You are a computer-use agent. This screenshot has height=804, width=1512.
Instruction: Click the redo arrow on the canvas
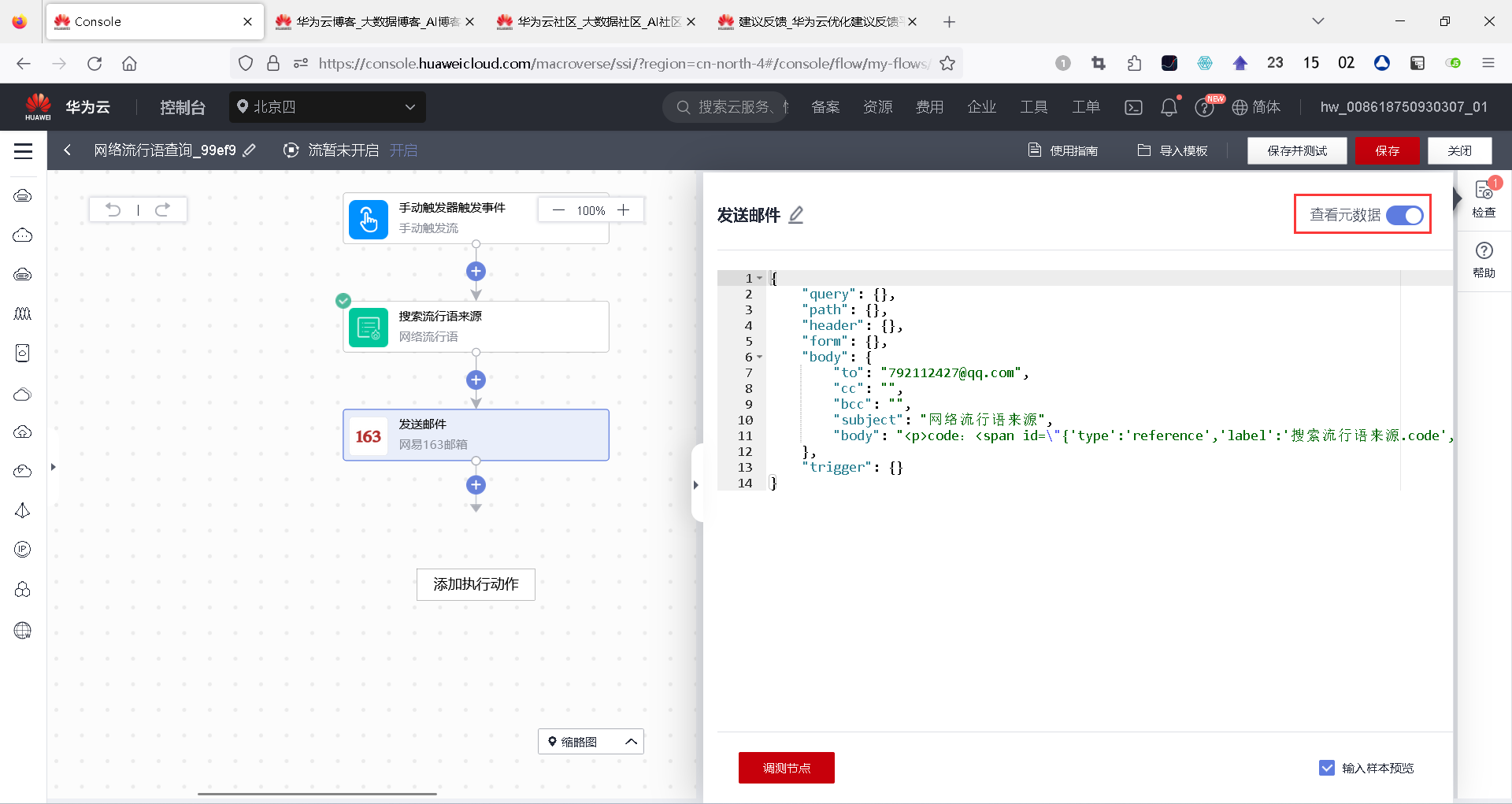162,209
